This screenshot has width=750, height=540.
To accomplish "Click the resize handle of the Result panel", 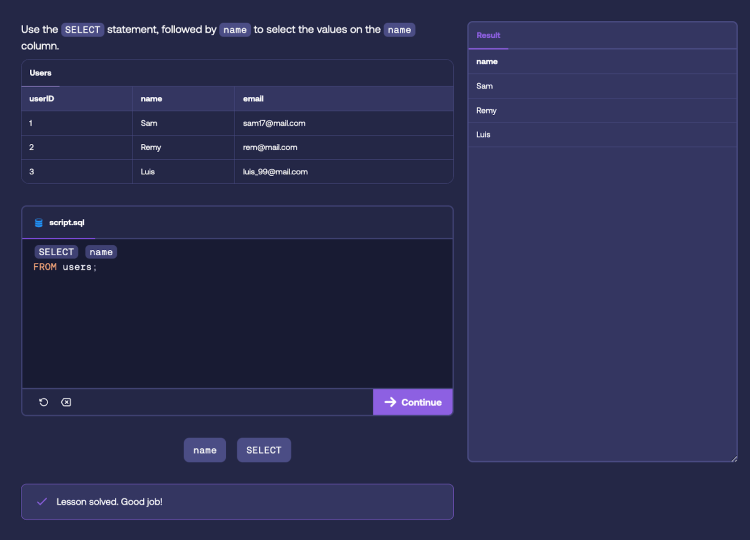I will [x=733, y=458].
